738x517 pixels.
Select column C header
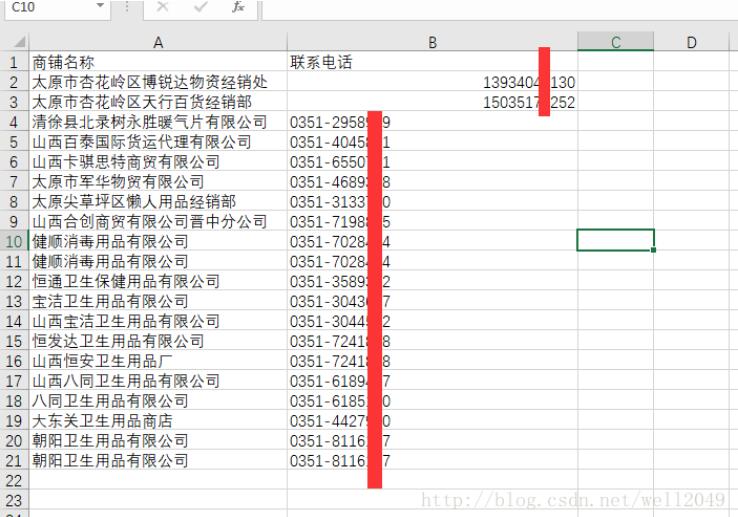click(616, 42)
